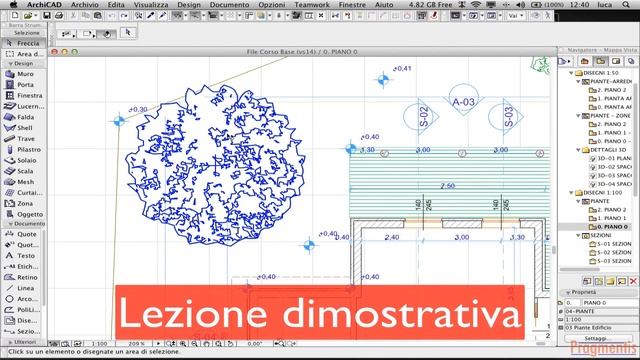Open the Archivio menu
The image size is (640, 360).
(x=84, y=5)
